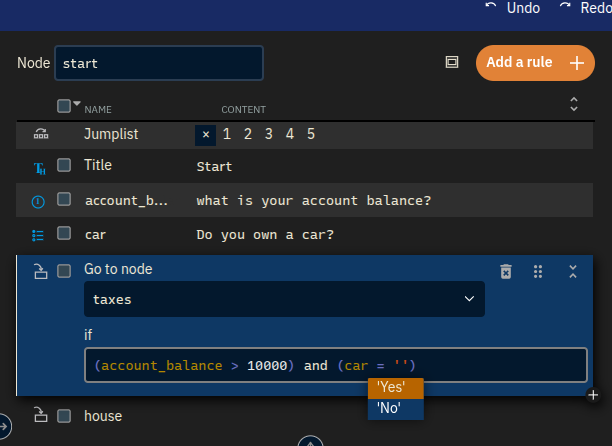Click the house rule go-to icon
Screen dimensions: 612x446
point(40,415)
